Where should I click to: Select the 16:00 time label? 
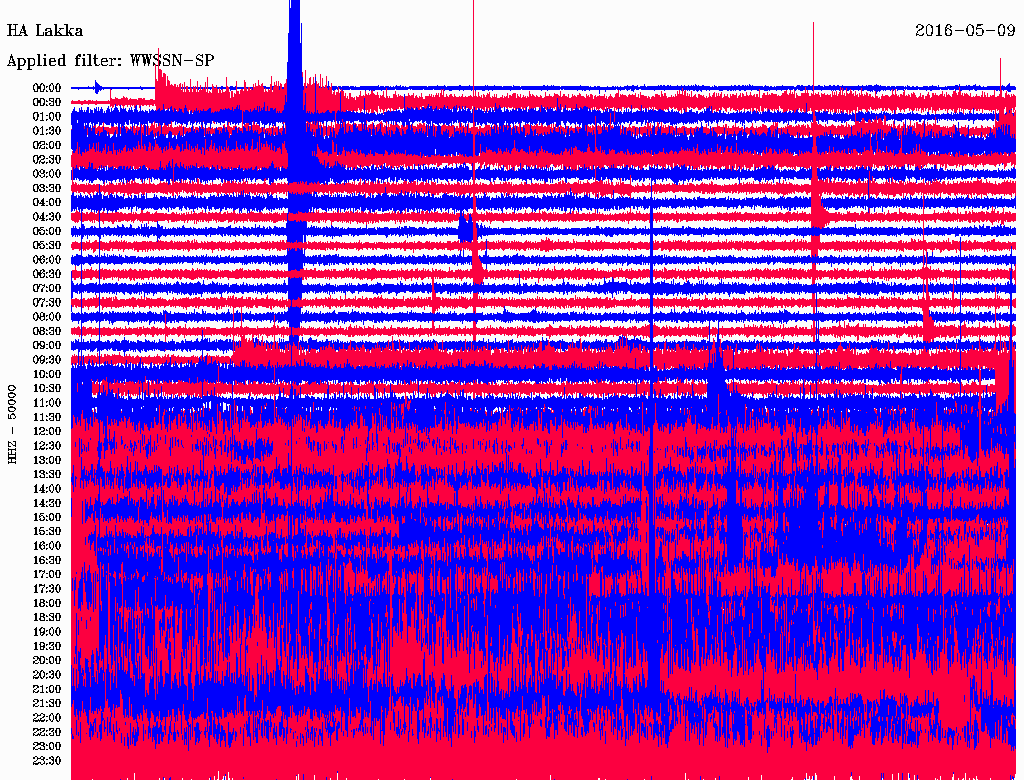point(47,546)
